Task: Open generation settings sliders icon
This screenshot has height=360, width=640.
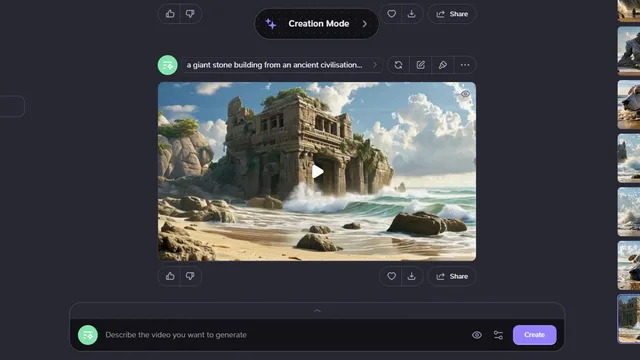Action: click(498, 335)
